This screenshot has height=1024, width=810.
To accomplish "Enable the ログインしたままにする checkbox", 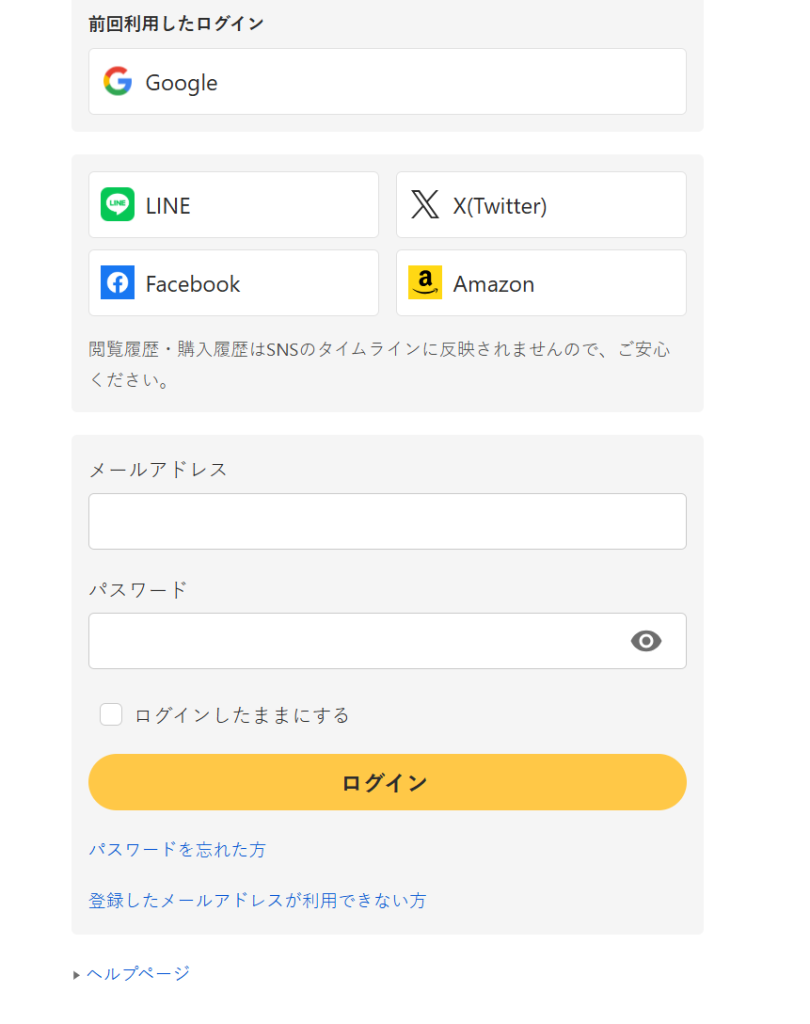I will tap(111, 714).
